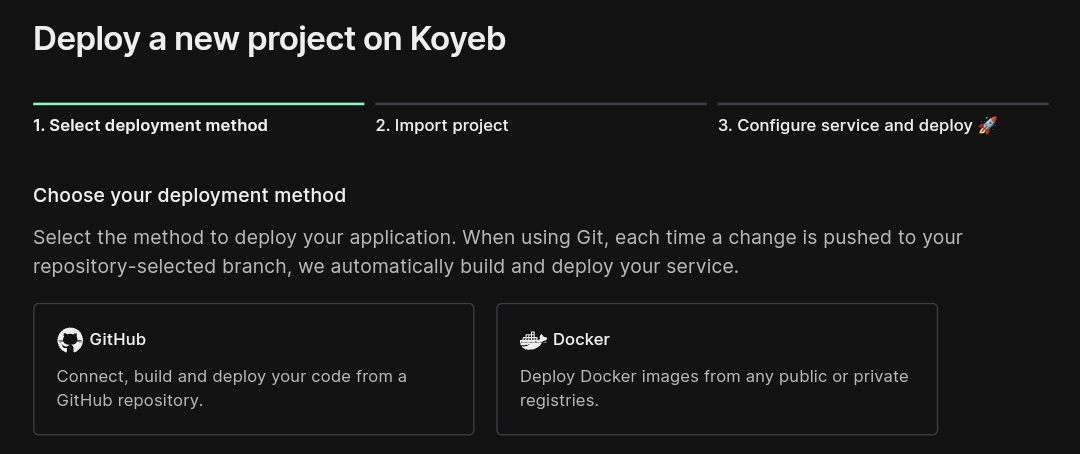Click the 'Docker' label text
This screenshot has width=1080, height=454.
coord(581,340)
